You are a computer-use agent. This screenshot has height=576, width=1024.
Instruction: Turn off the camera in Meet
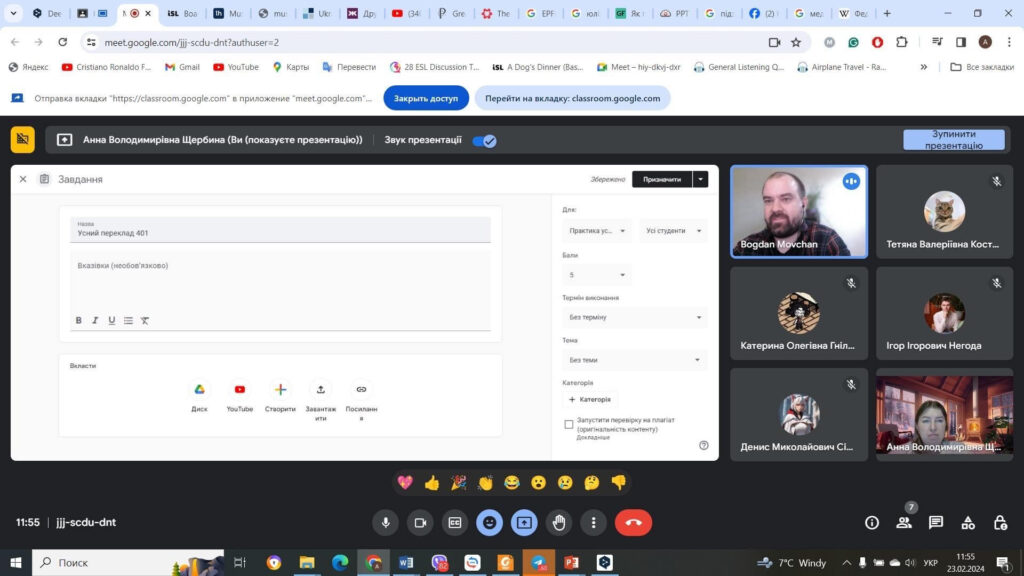(420, 522)
